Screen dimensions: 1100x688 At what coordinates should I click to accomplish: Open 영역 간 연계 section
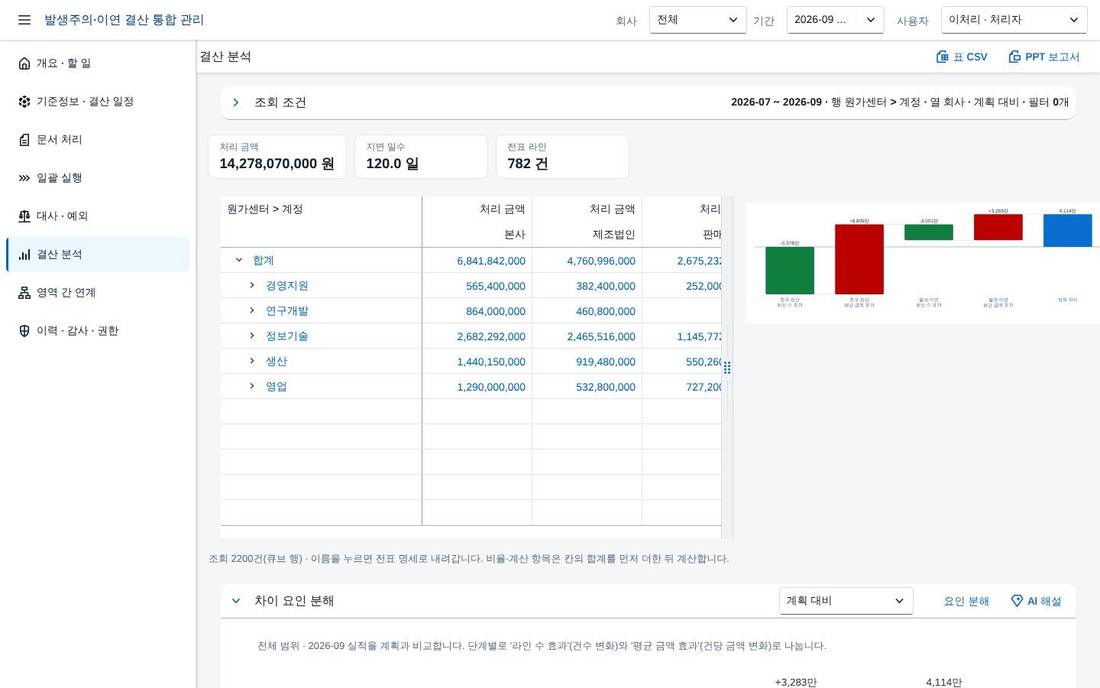pyautogui.click(x=98, y=292)
